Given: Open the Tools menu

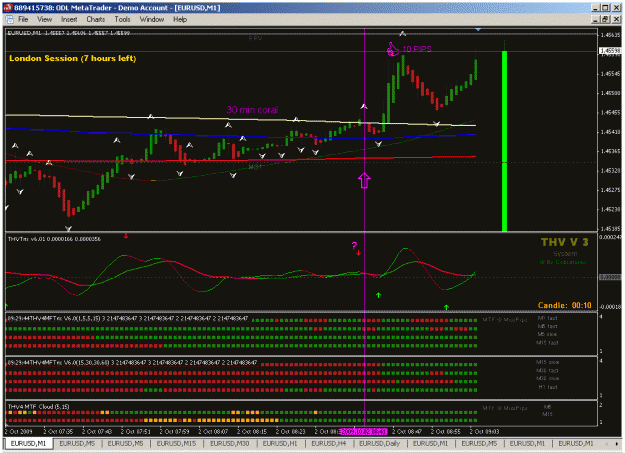Looking at the screenshot, I should (122, 19).
